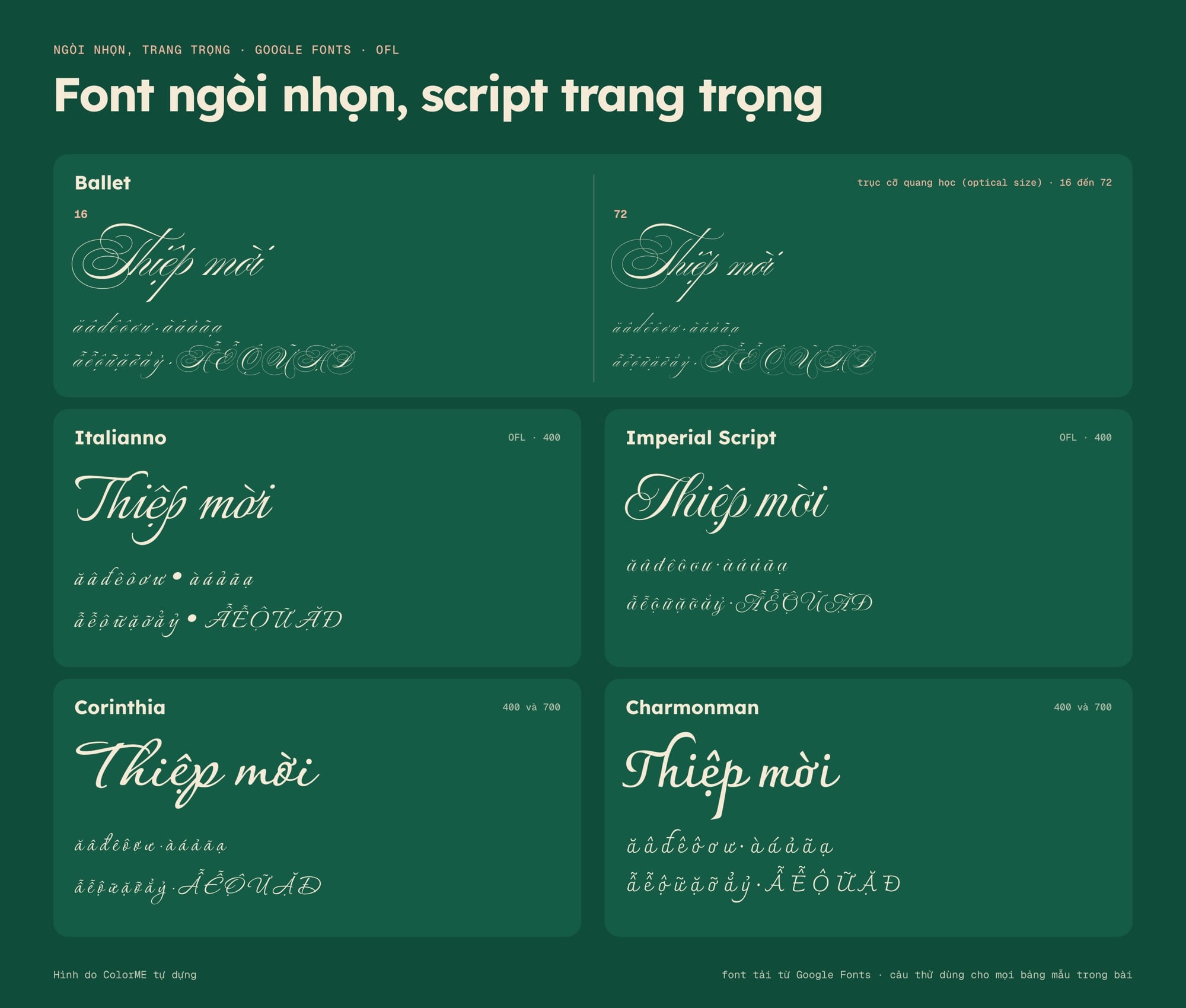Click the Imperial Script lowercase diacritics first row
This screenshot has width=1186, height=1008.
click(707, 564)
